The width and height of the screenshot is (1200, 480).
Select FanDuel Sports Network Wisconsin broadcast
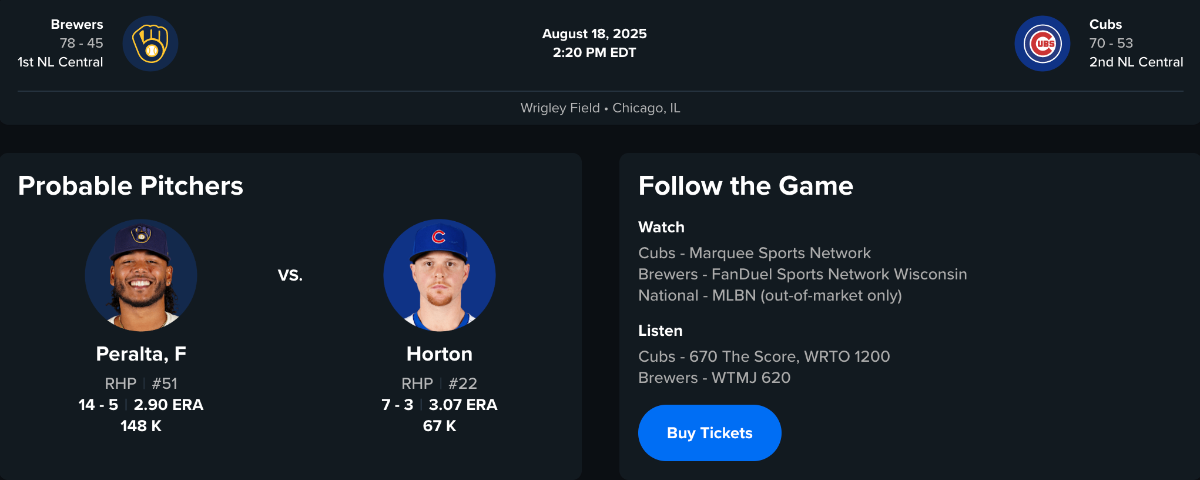click(802, 274)
